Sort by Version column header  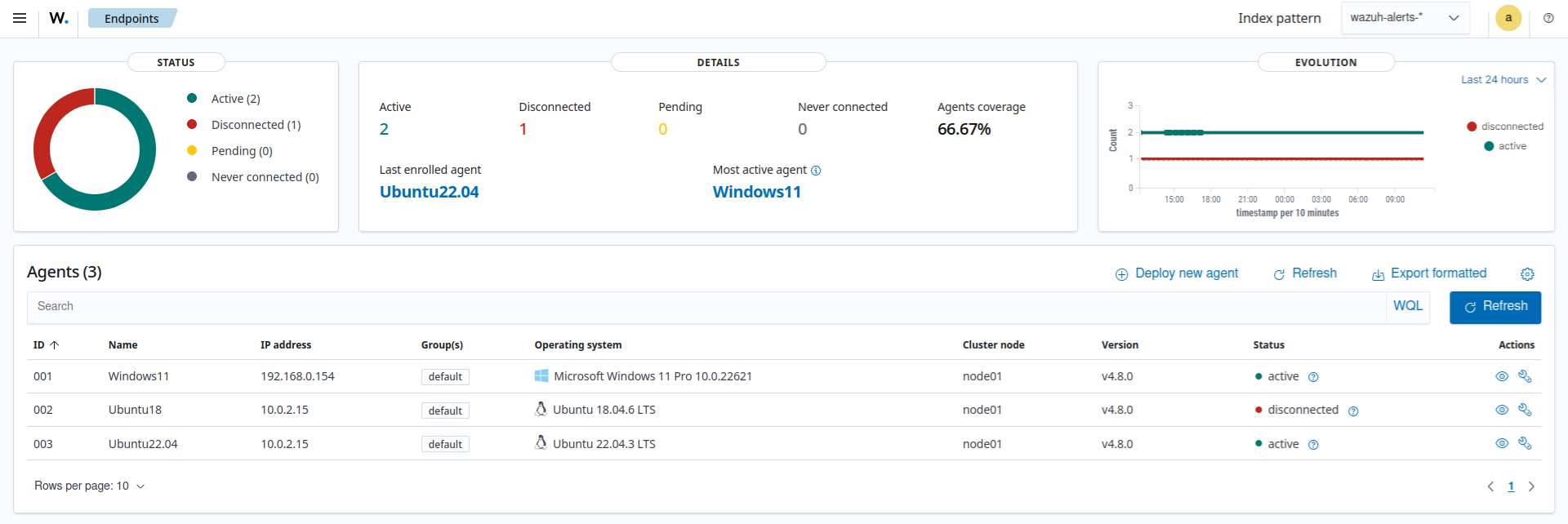(x=1120, y=345)
